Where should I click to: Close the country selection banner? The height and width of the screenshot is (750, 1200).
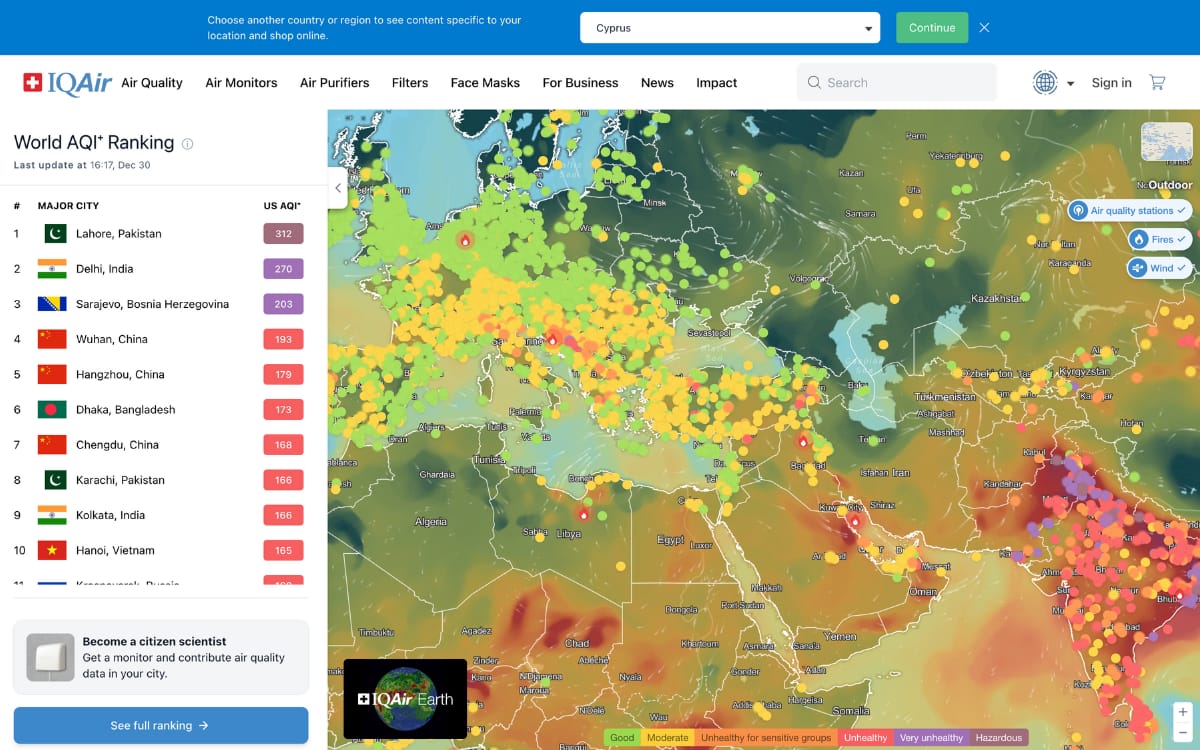[984, 28]
